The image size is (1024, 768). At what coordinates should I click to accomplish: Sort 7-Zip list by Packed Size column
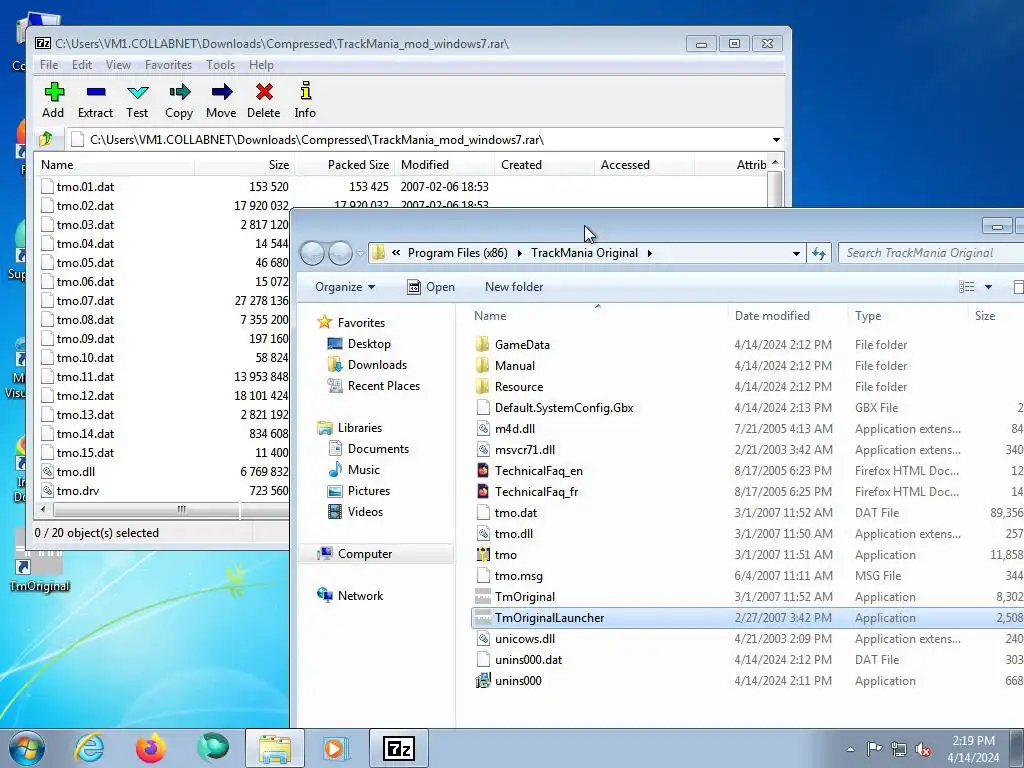coord(345,165)
